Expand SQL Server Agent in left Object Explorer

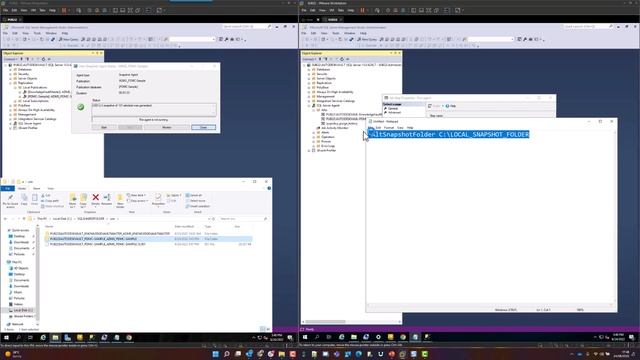(x=11, y=124)
